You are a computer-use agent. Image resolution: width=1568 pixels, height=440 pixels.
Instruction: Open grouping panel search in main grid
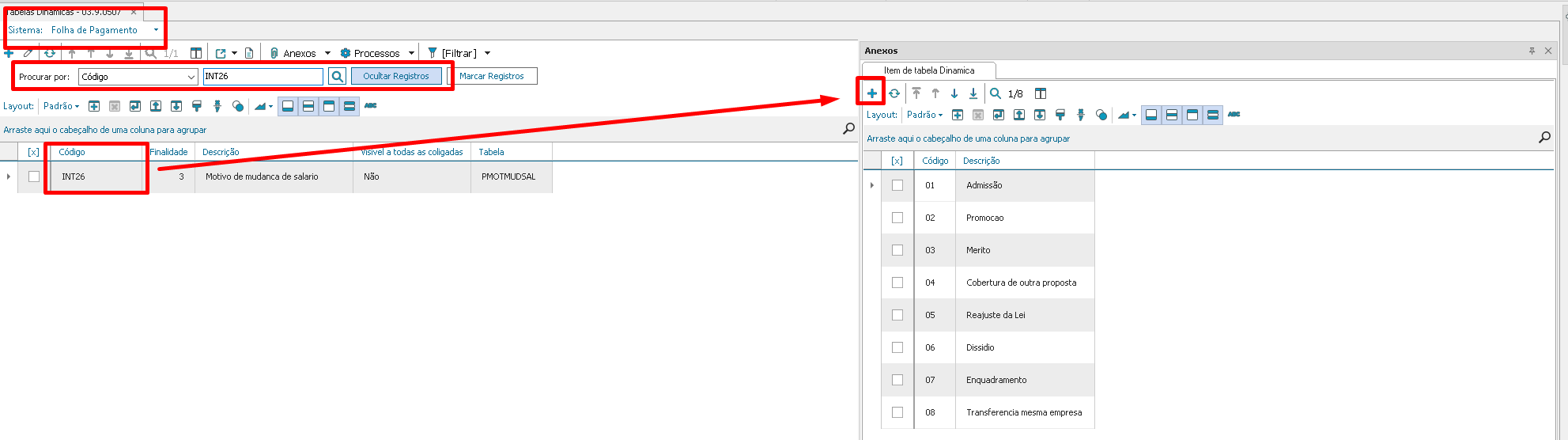click(x=848, y=128)
